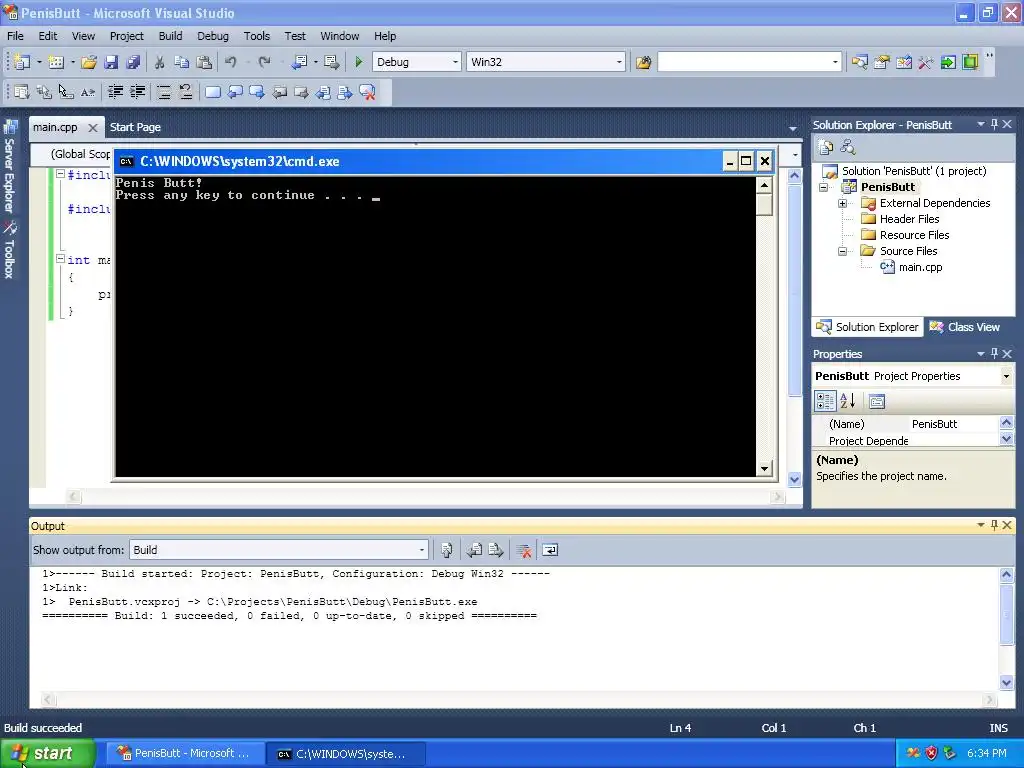
Task: Open the Tools menu
Action: click(x=257, y=36)
